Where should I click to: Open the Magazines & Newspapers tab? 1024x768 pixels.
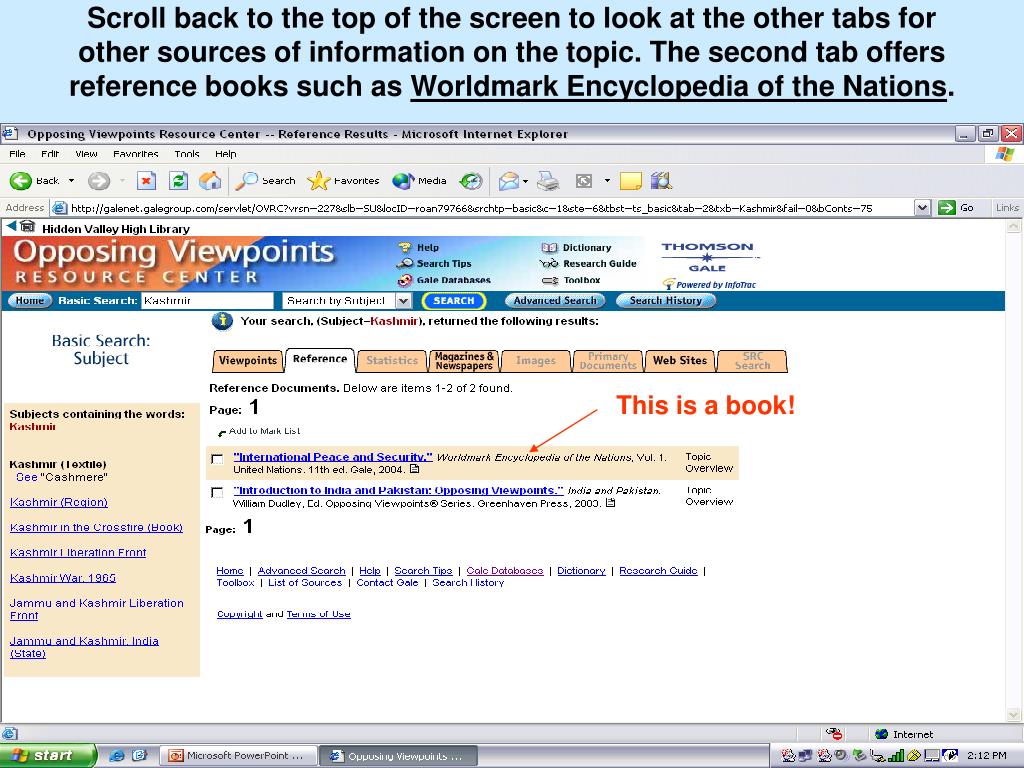464,360
